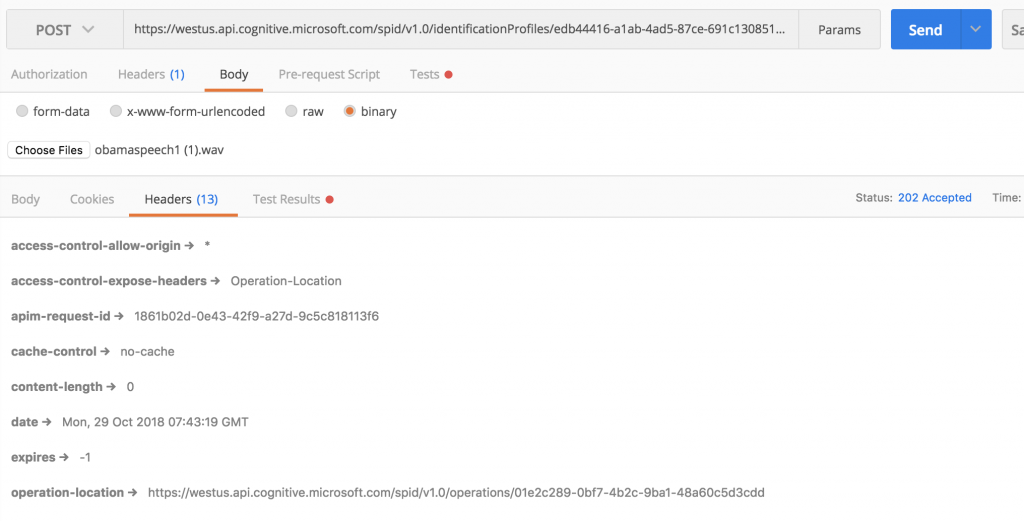The height and width of the screenshot is (521, 1024).
Task: View the response Headers (13) tab
Action: 182,199
